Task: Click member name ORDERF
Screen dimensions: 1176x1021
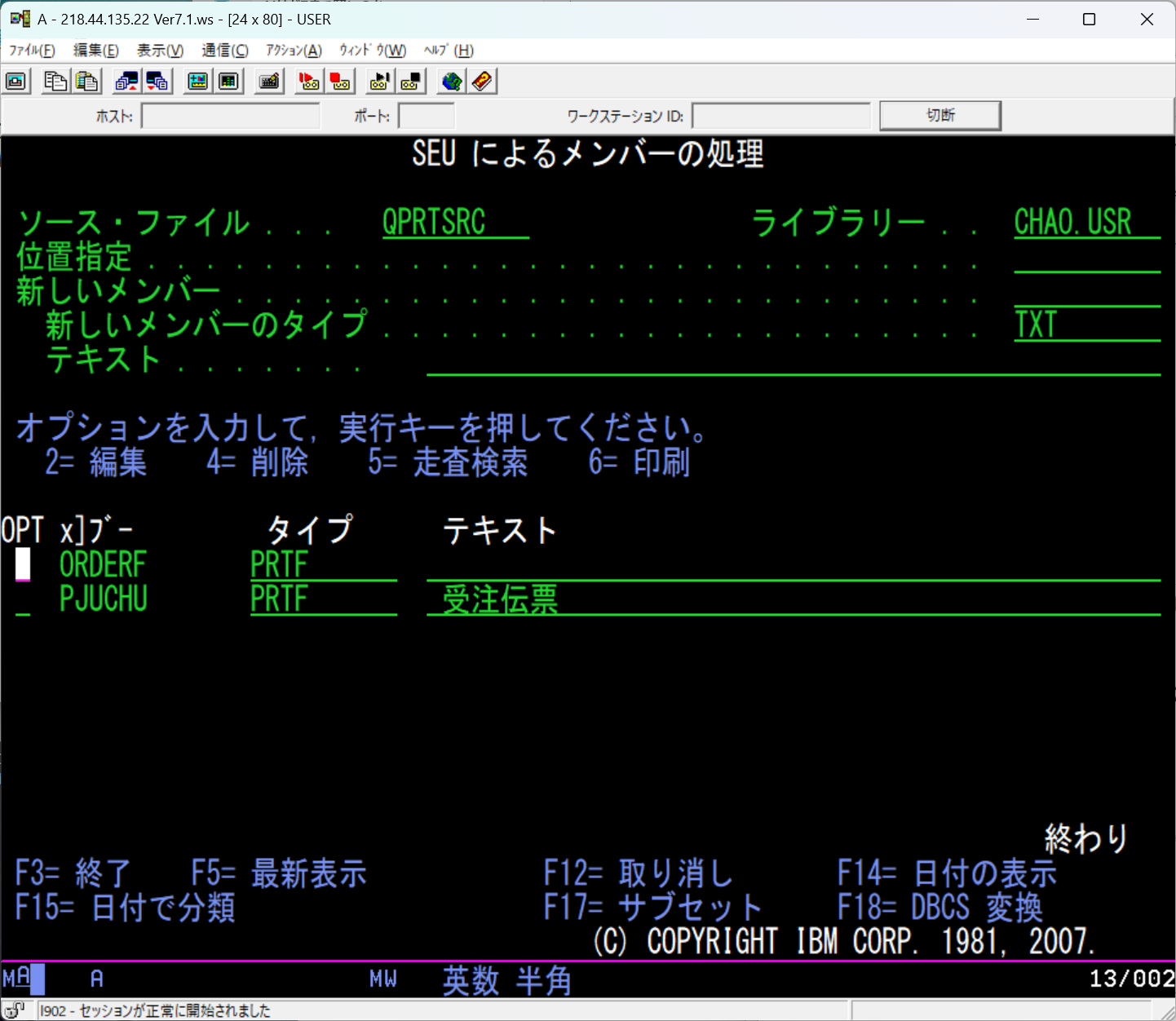Action: [103, 564]
